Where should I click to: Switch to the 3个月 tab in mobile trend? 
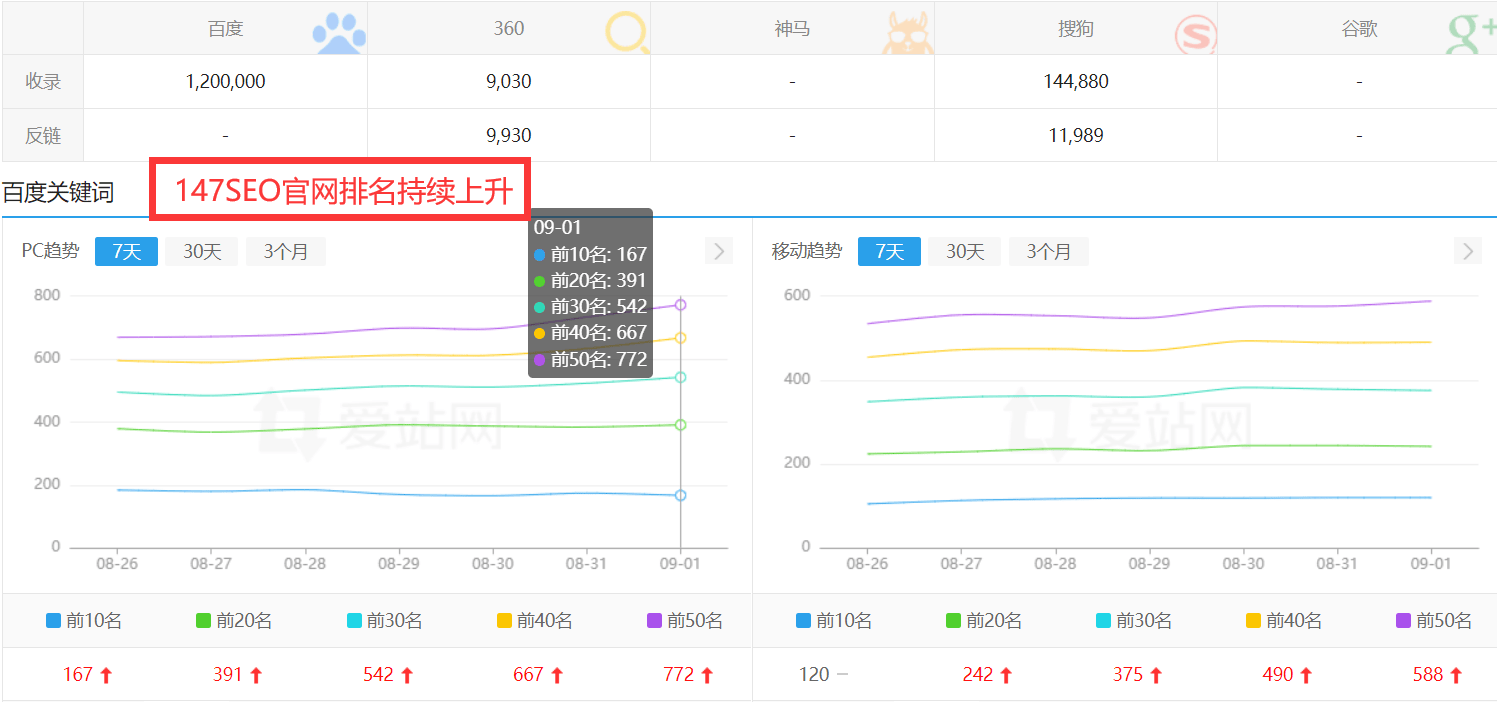pyautogui.click(x=1049, y=251)
